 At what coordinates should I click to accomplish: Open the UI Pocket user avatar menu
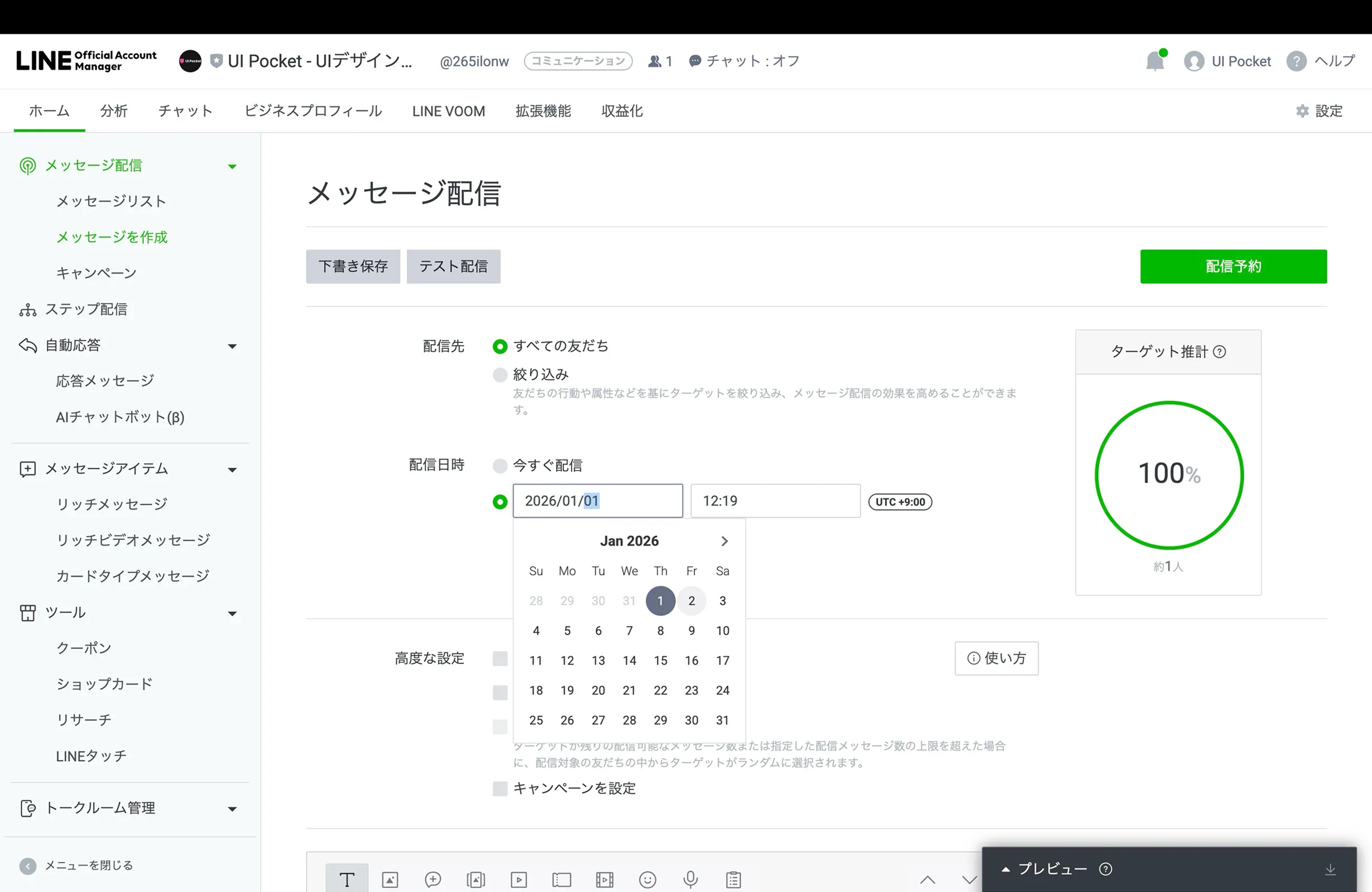click(1194, 61)
